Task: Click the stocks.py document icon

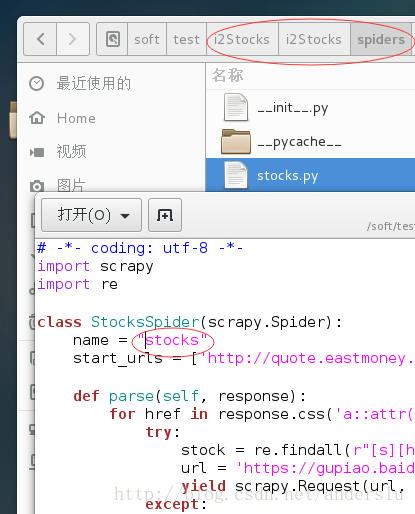Action: point(236,175)
